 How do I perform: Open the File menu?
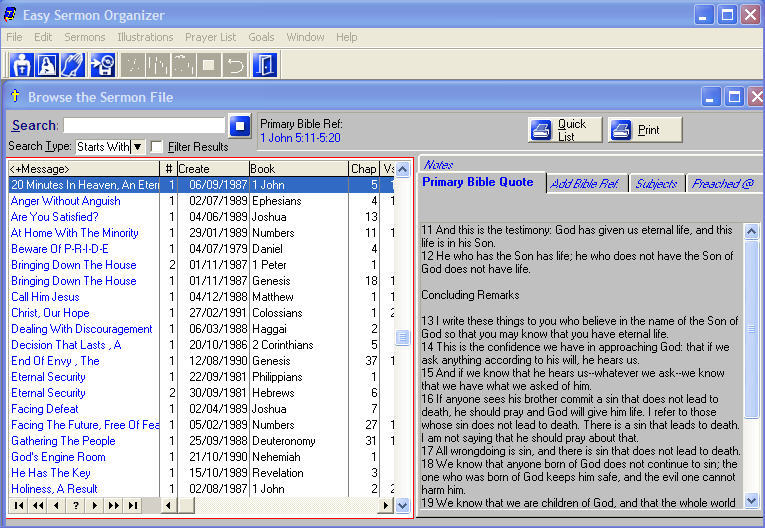(14, 37)
